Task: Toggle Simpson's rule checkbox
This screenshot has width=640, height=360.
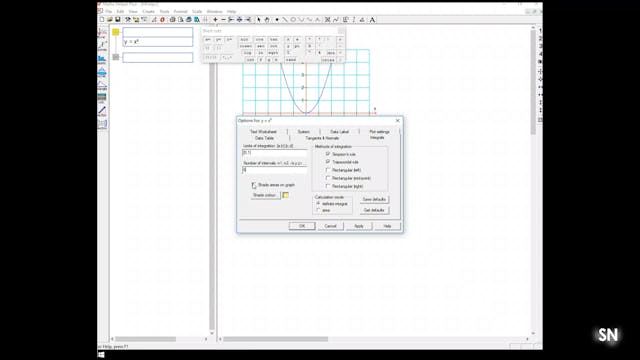Action: (328, 154)
